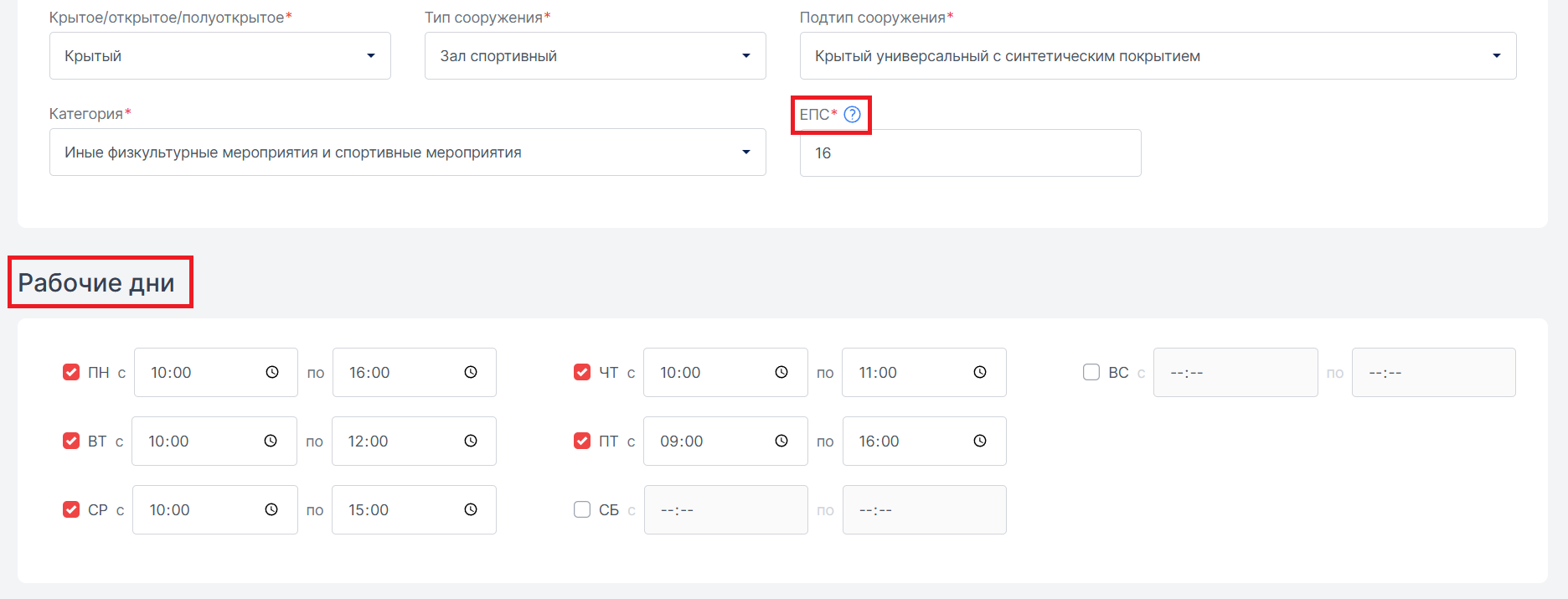Open clock picker for Friday end time
The width and height of the screenshot is (1568, 599).
980,442
